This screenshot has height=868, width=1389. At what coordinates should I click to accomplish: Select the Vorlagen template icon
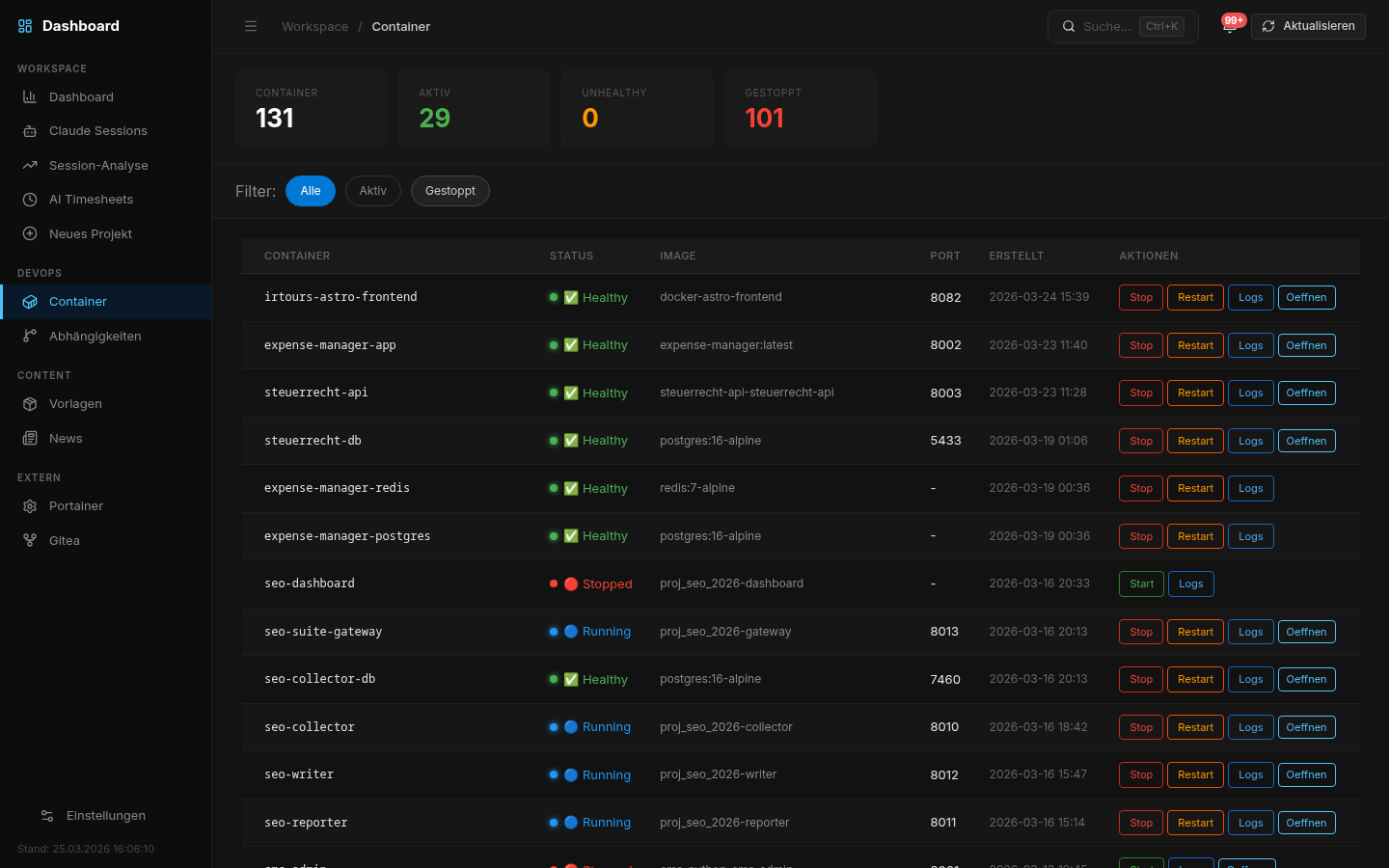click(30, 403)
